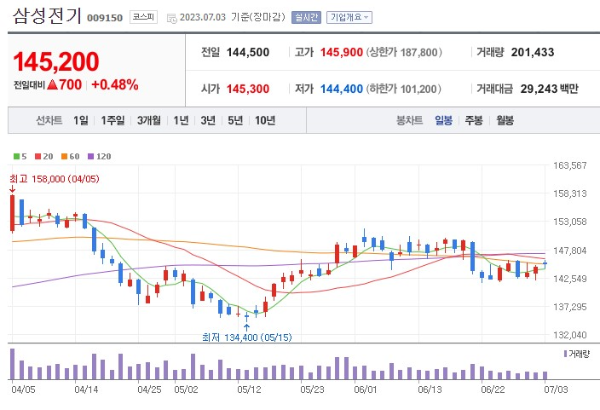Select the 1년 line chart tab
Image resolution: width=600 pixels, height=410 pixels.
pyautogui.click(x=181, y=121)
